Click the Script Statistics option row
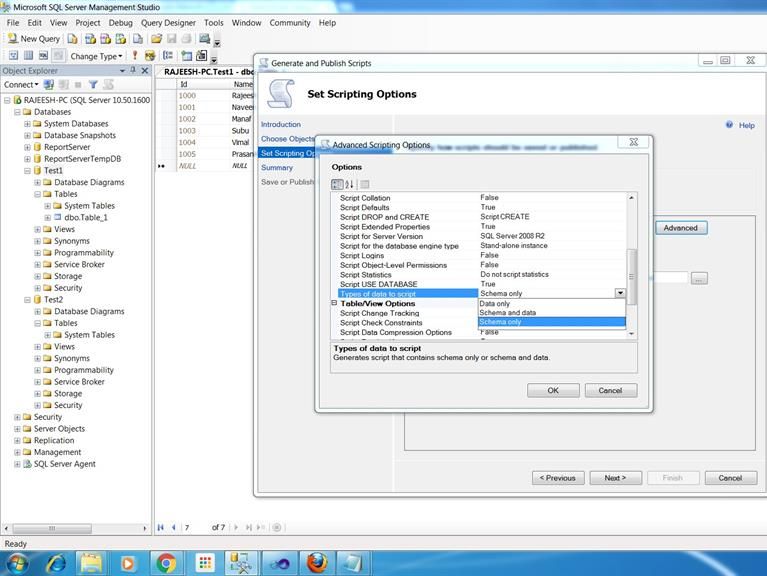The width and height of the screenshot is (767, 576). 482,274
